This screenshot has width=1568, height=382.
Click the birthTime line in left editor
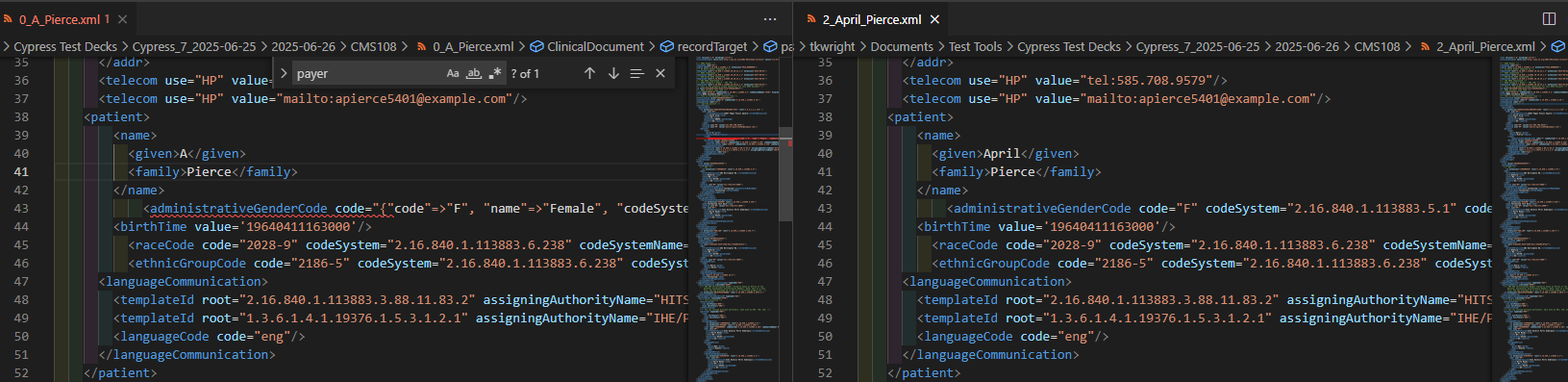point(242,226)
